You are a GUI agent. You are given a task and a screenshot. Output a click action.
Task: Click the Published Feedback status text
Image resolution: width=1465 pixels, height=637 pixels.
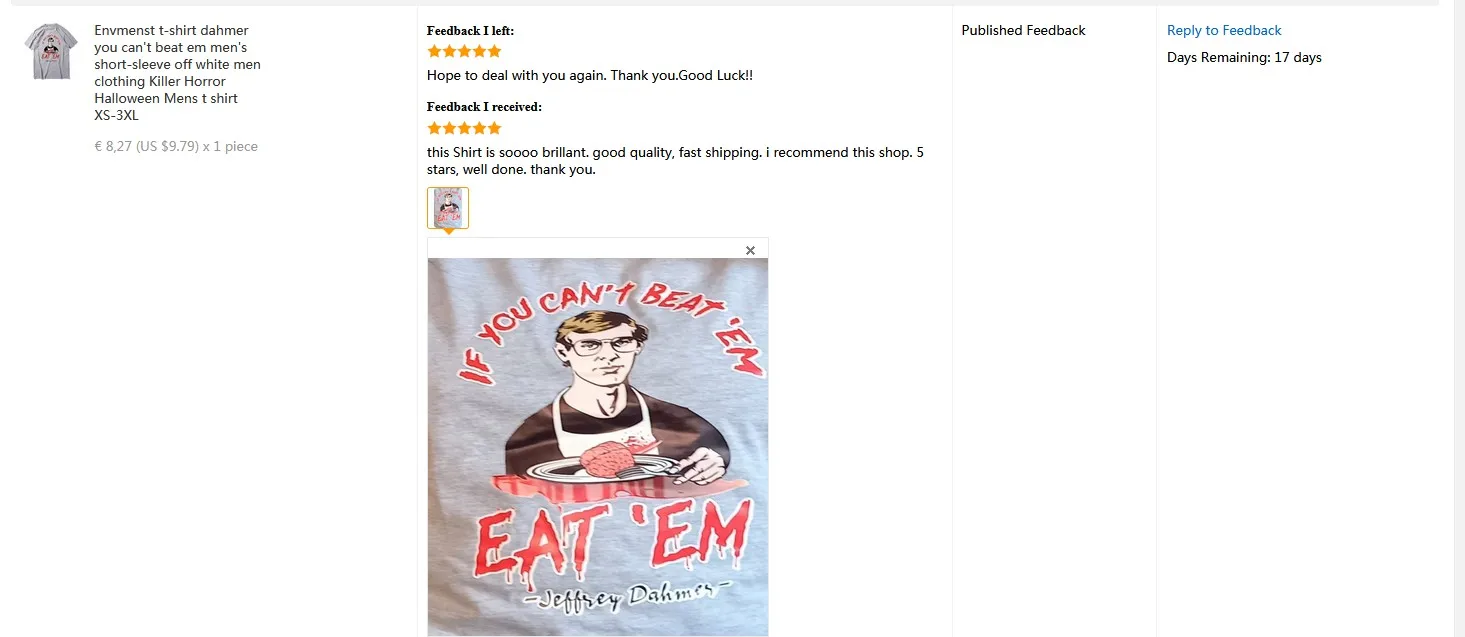click(x=1023, y=30)
